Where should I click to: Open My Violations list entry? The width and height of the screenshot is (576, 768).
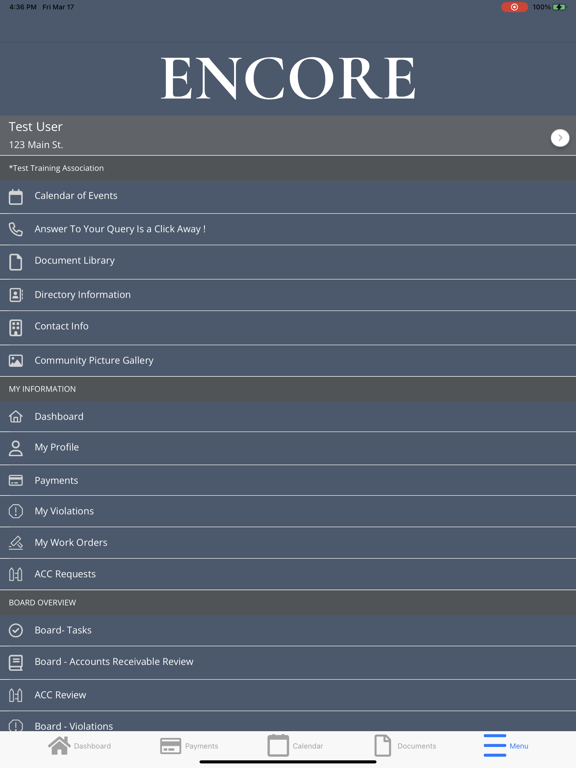[288, 511]
